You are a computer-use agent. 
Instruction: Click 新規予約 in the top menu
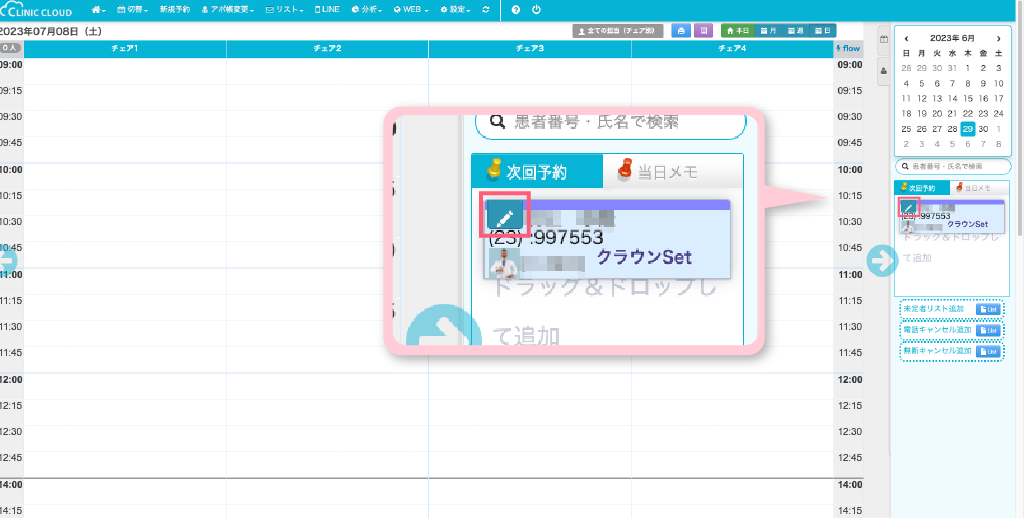click(x=174, y=9)
